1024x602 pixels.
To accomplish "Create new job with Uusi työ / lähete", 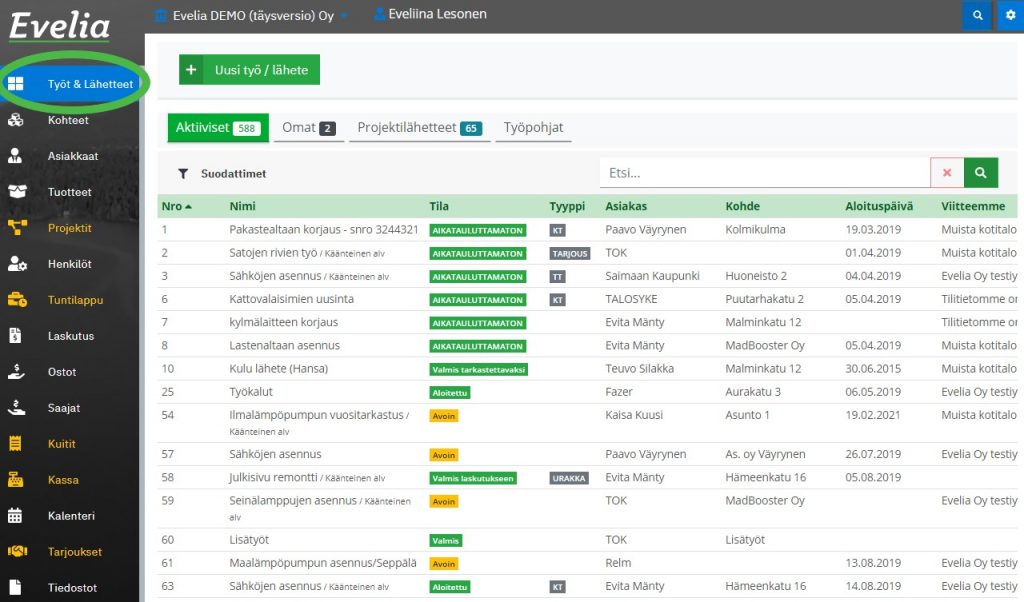I will pos(249,70).
